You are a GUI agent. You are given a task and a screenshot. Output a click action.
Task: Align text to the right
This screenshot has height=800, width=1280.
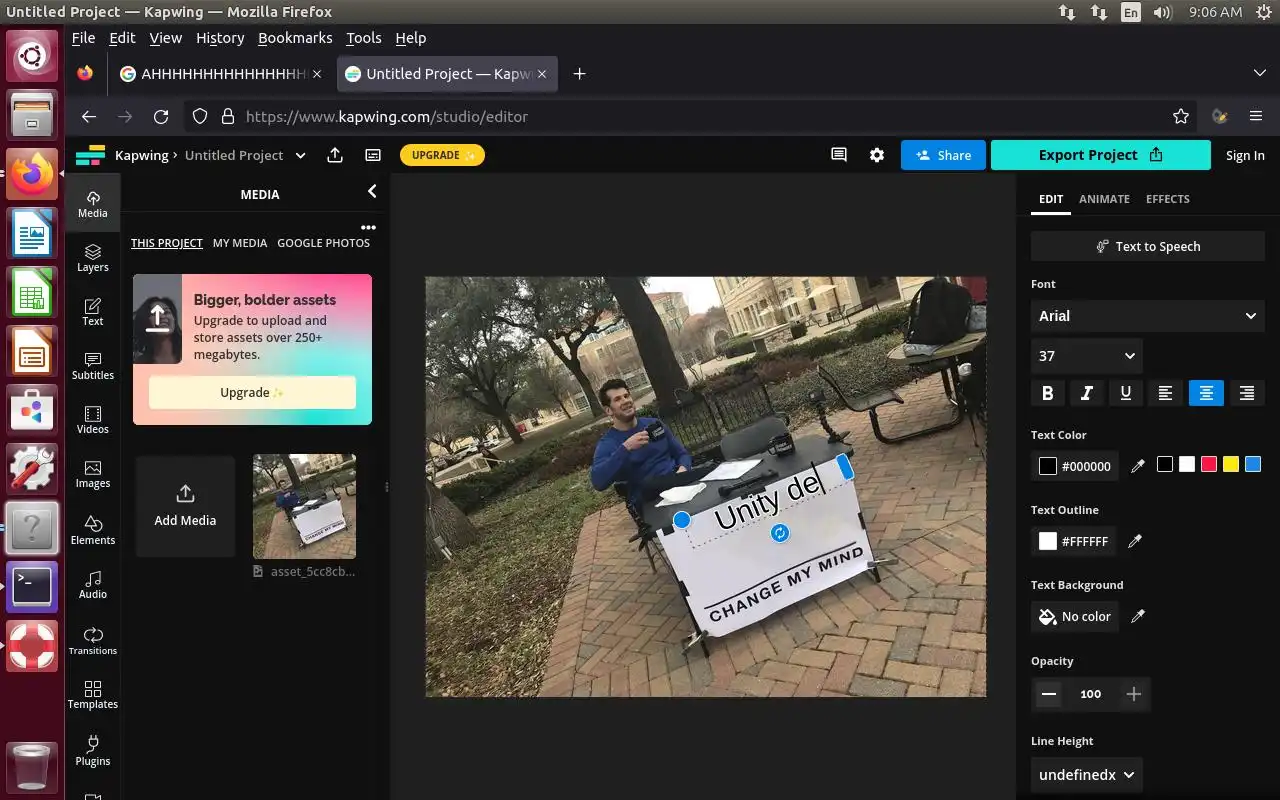coord(1246,393)
